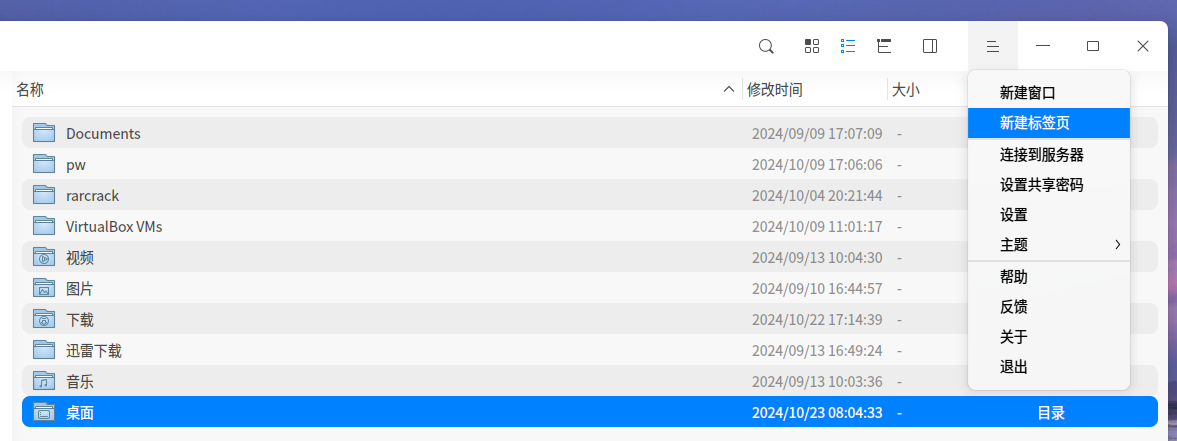Click date 2024/09/13 16:49:24
Image resolution: width=1177 pixels, height=441 pixels.
(x=817, y=351)
